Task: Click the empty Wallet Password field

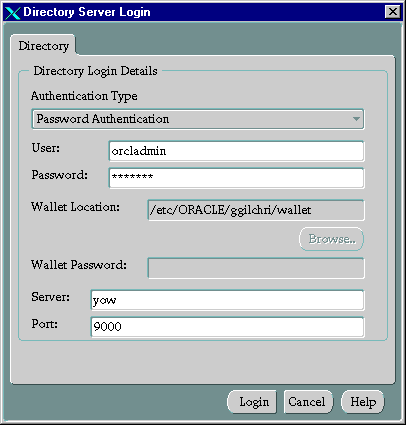Action: tap(256, 268)
